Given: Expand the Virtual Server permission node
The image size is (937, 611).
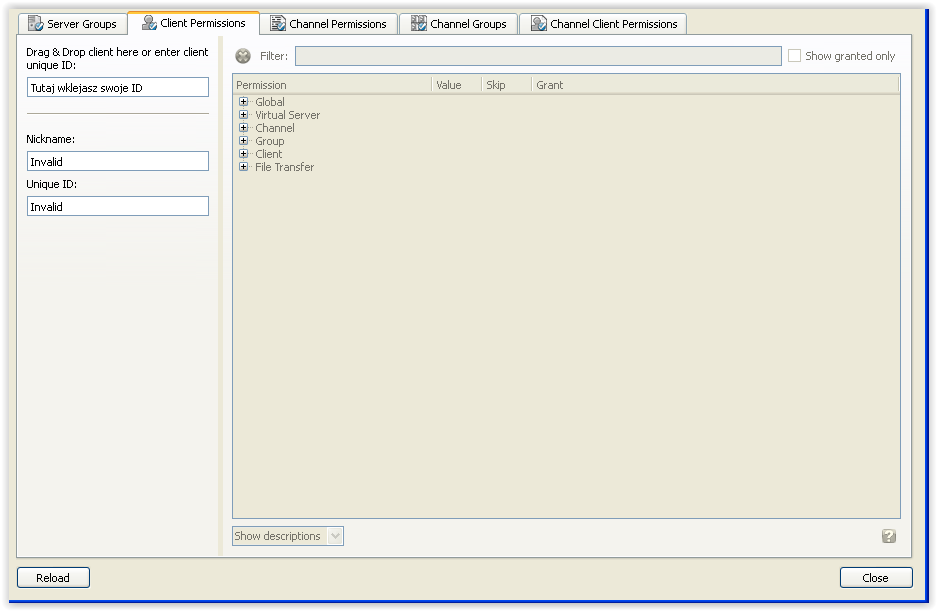Looking at the screenshot, I should (x=243, y=115).
